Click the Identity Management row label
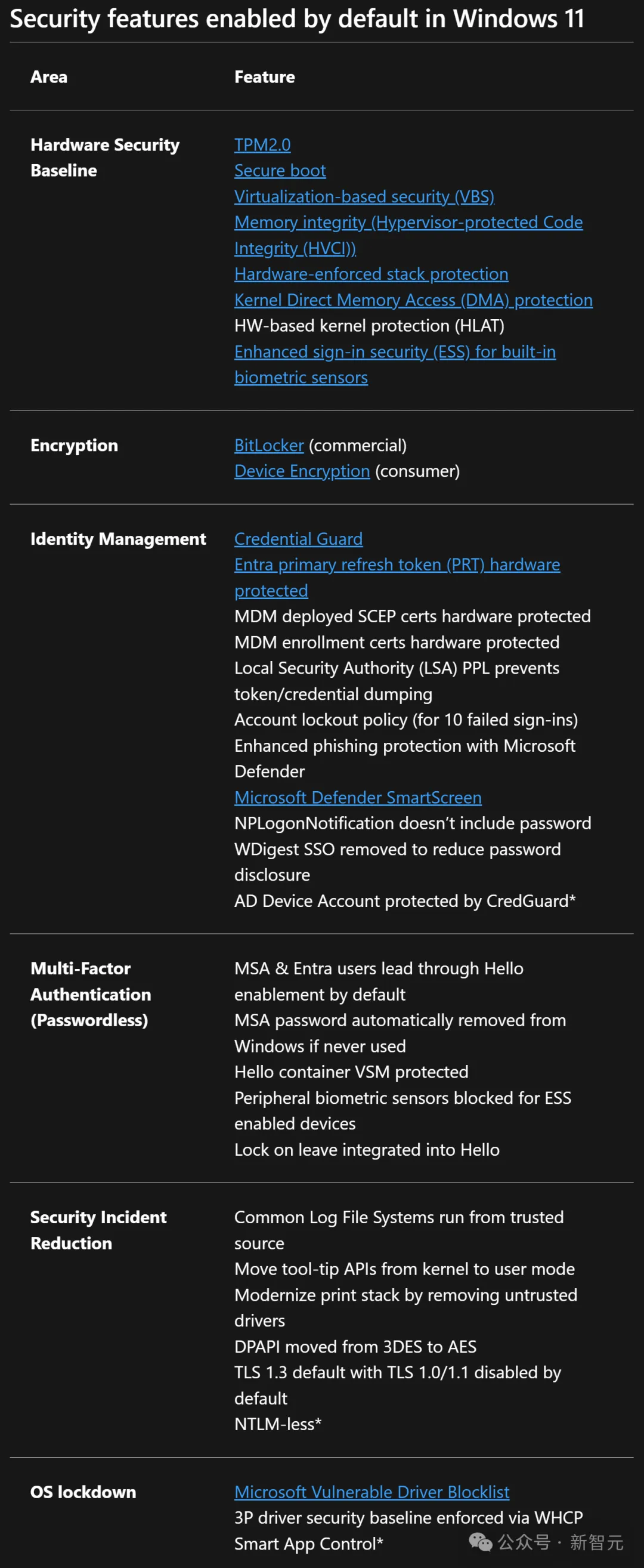 (x=118, y=539)
